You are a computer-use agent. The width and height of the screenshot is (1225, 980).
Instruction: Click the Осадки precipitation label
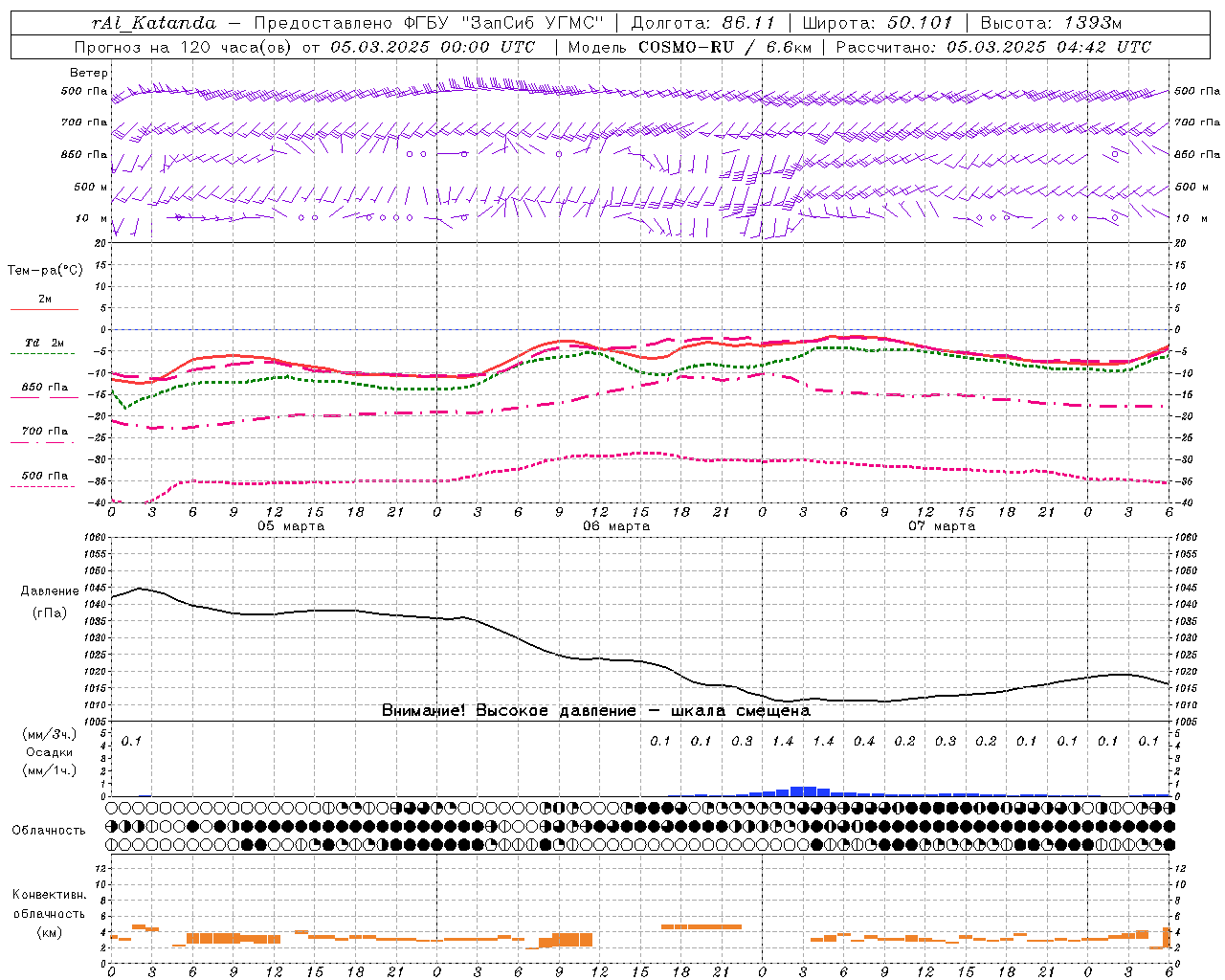tap(50, 752)
